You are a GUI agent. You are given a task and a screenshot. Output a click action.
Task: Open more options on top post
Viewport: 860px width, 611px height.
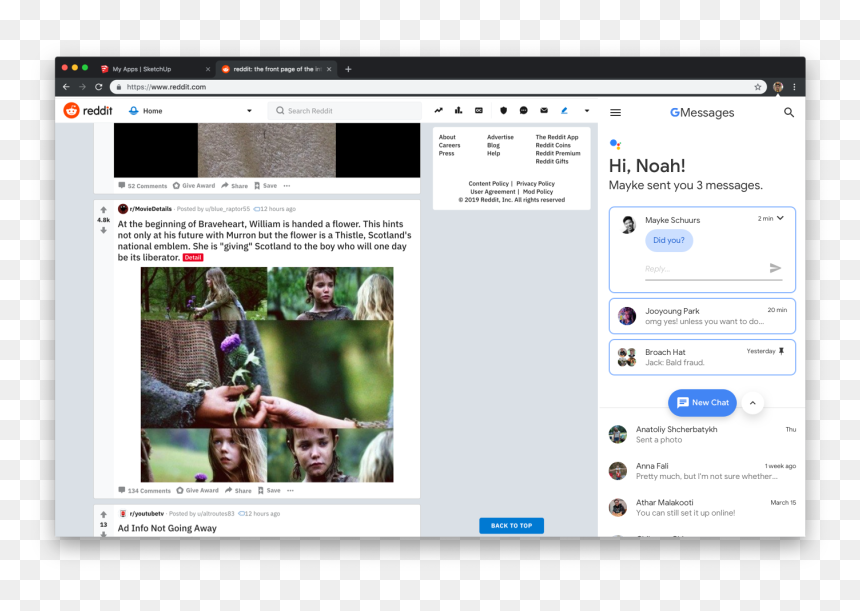tap(287, 186)
